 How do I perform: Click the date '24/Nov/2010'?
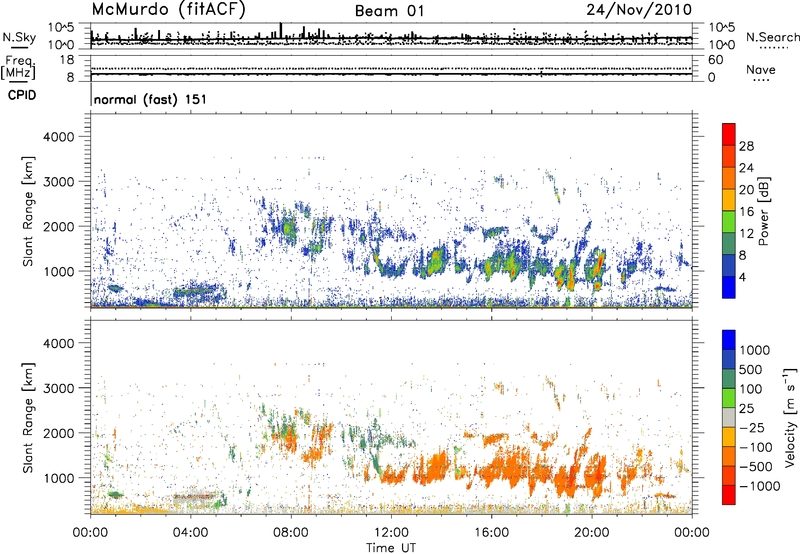tap(639, 10)
